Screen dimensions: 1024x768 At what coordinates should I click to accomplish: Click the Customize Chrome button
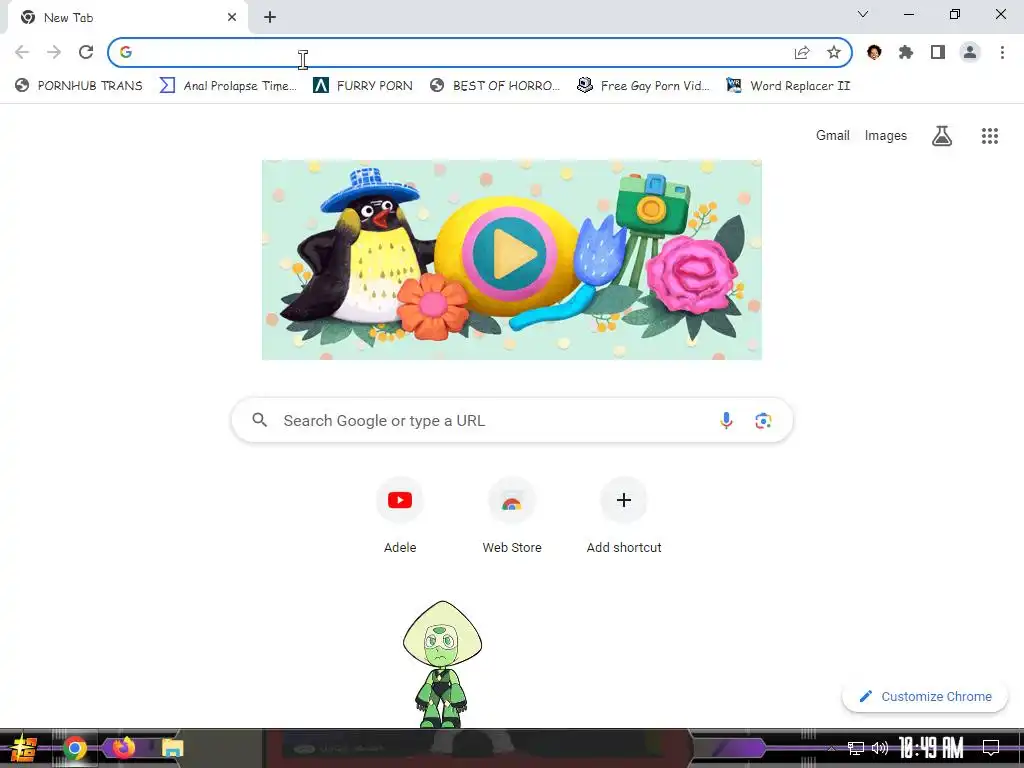click(x=925, y=696)
